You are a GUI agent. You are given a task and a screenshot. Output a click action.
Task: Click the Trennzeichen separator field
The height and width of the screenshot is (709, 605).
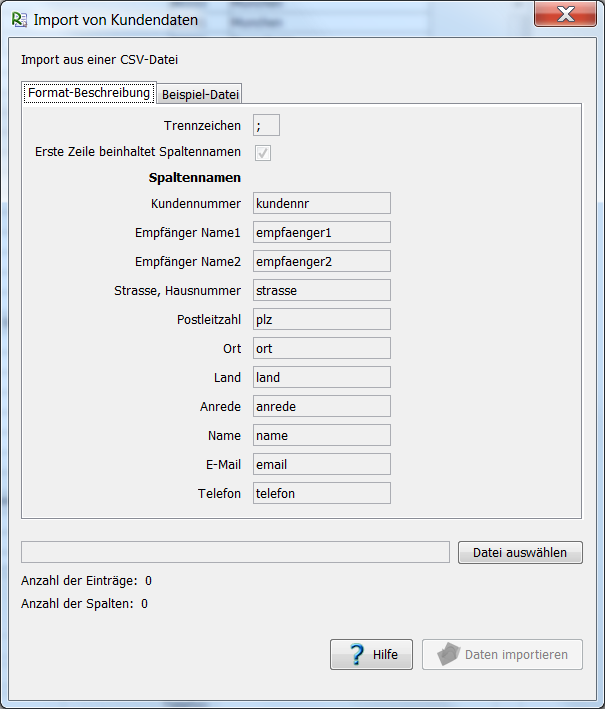266,125
